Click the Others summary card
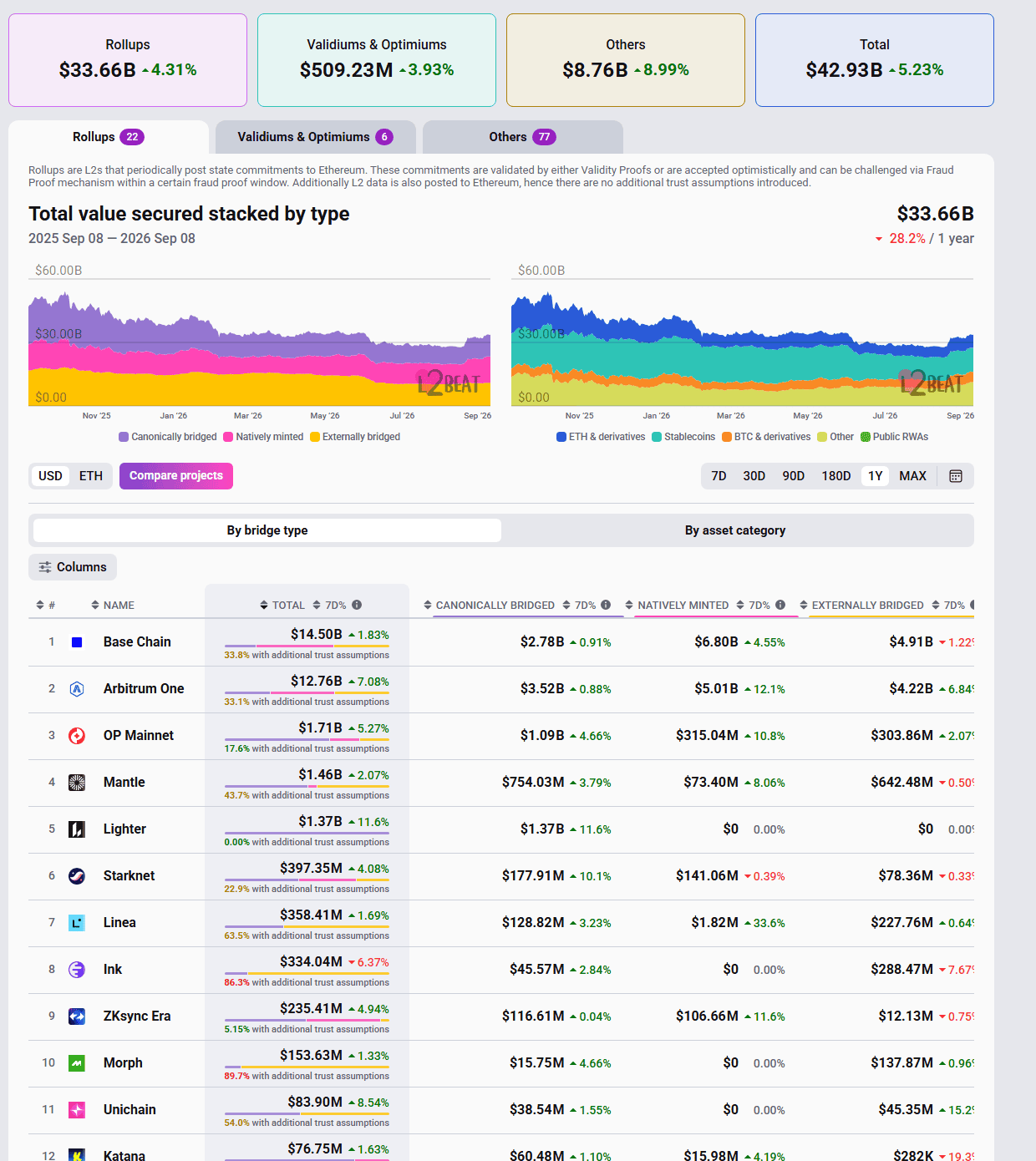 point(626,60)
